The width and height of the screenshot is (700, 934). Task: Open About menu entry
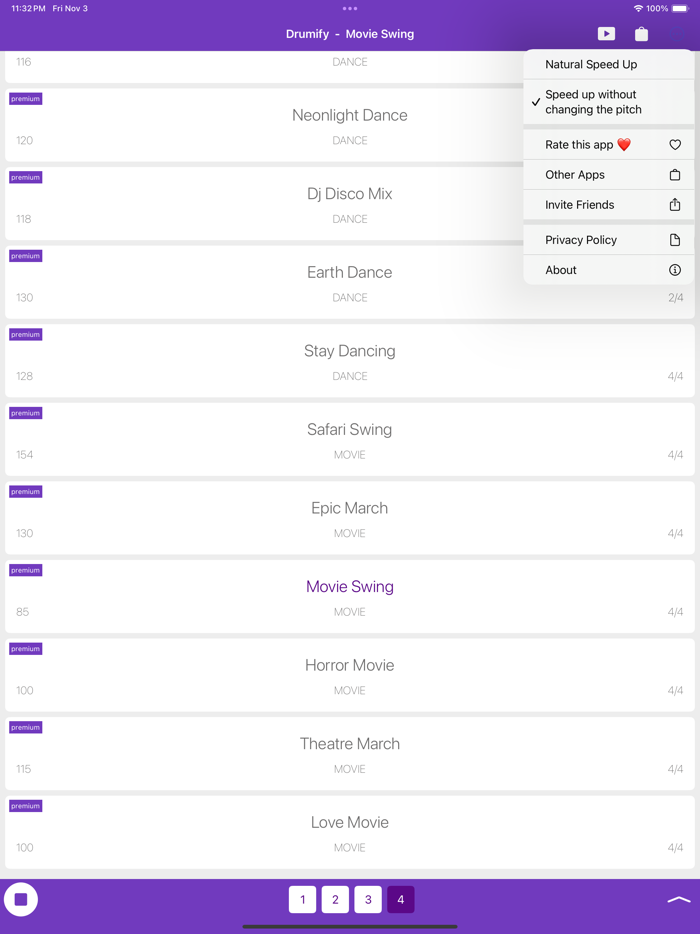click(608, 270)
